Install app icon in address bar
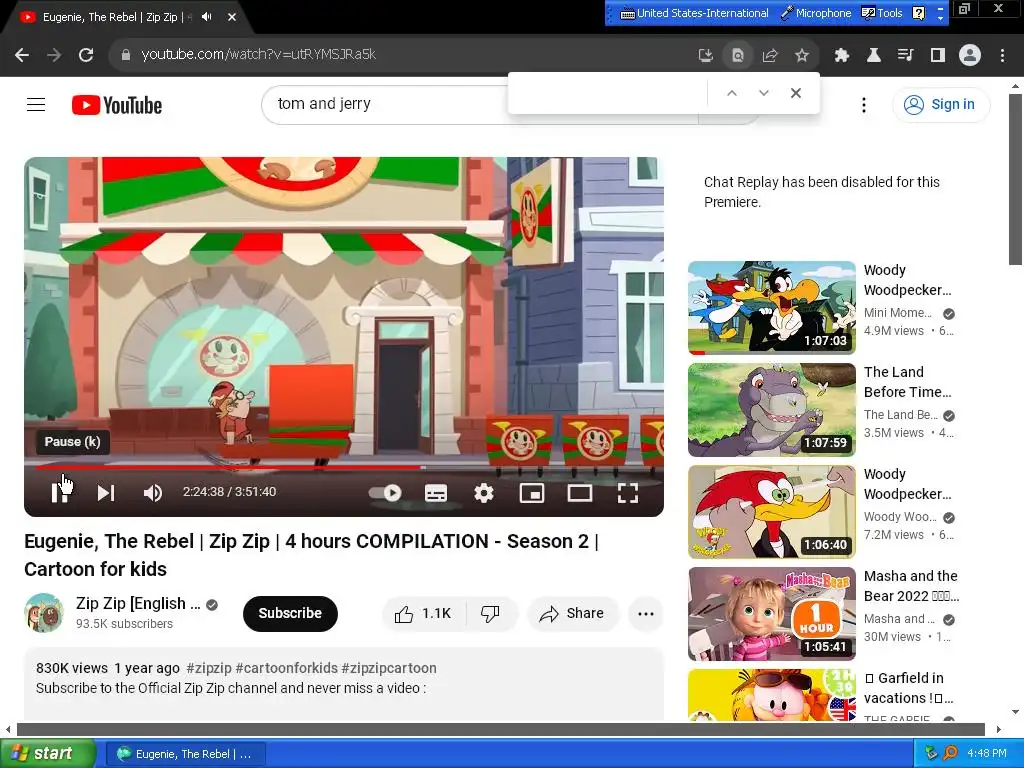Screen dimensions: 1024x768 pos(705,56)
